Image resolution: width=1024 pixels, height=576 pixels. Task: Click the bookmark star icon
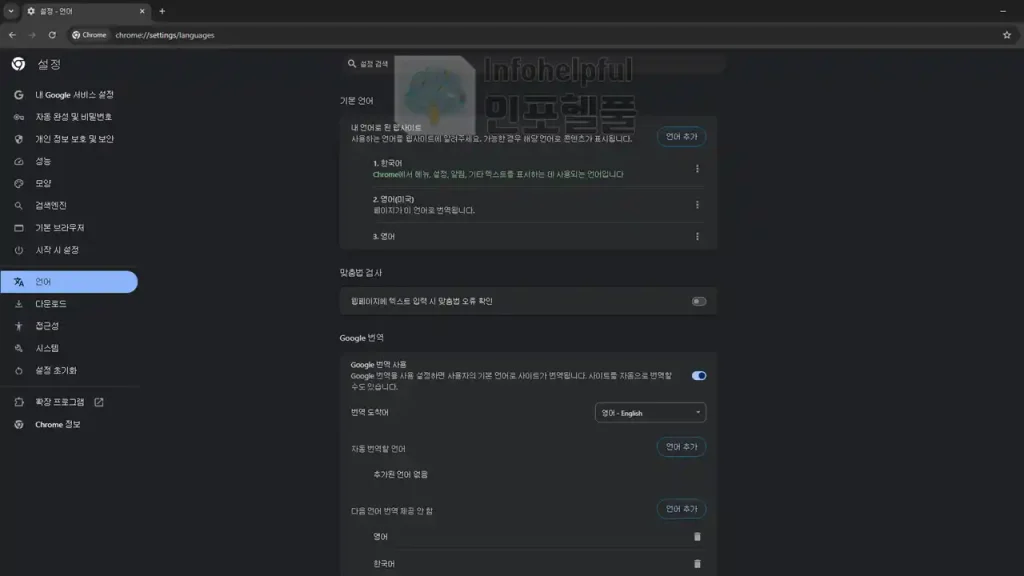tap(1006, 35)
